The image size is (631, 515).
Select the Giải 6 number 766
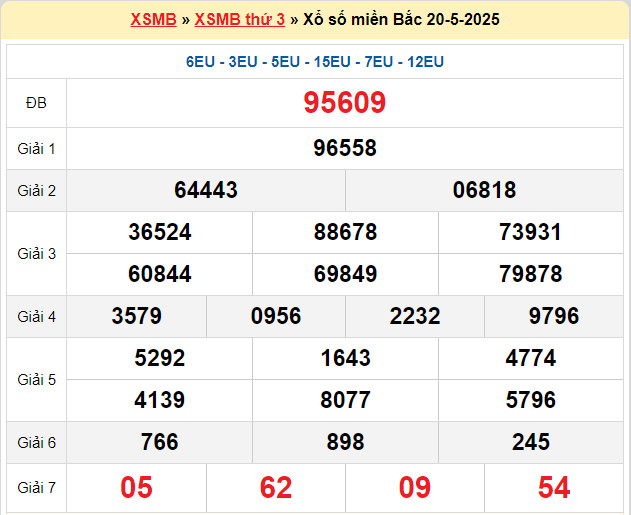160,442
